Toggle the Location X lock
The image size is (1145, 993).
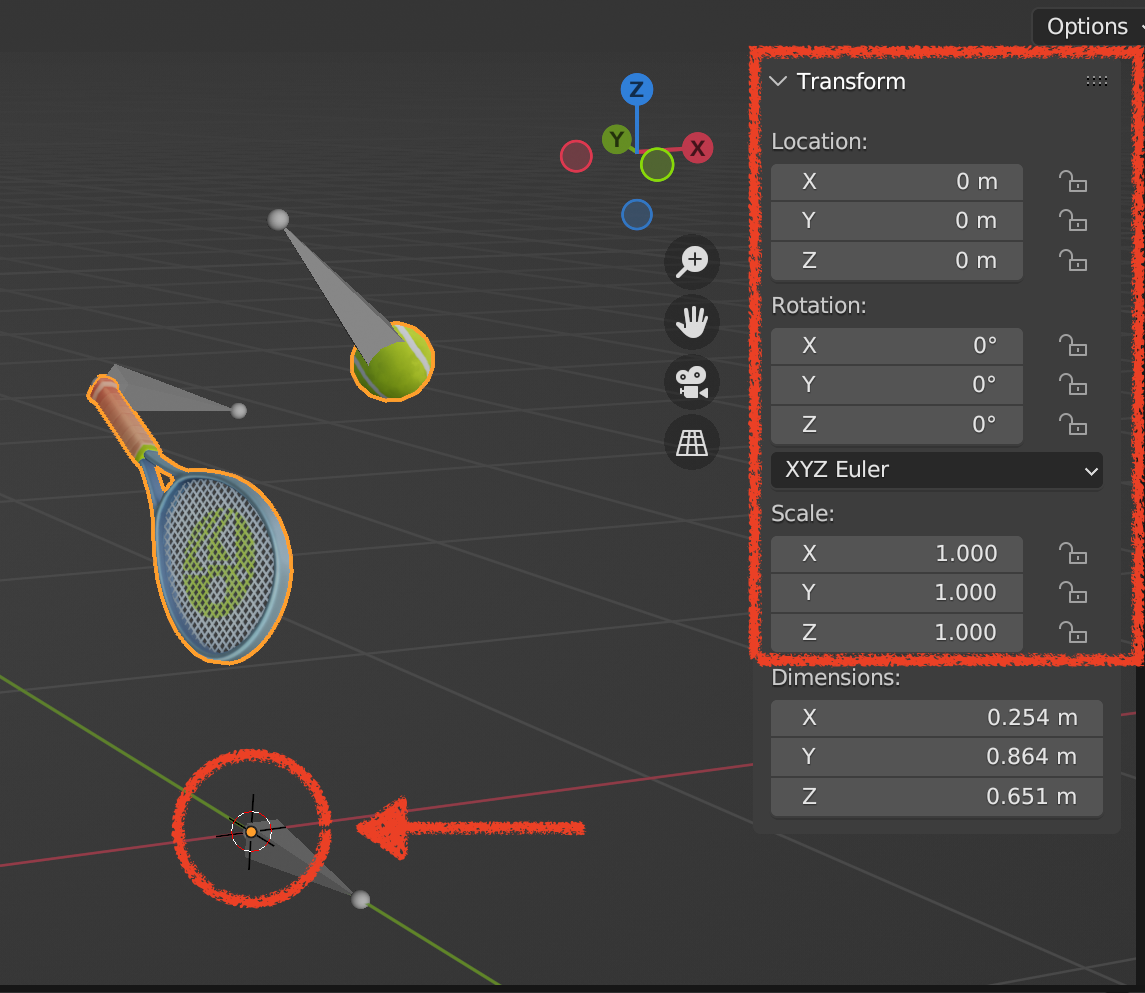[x=1073, y=181]
